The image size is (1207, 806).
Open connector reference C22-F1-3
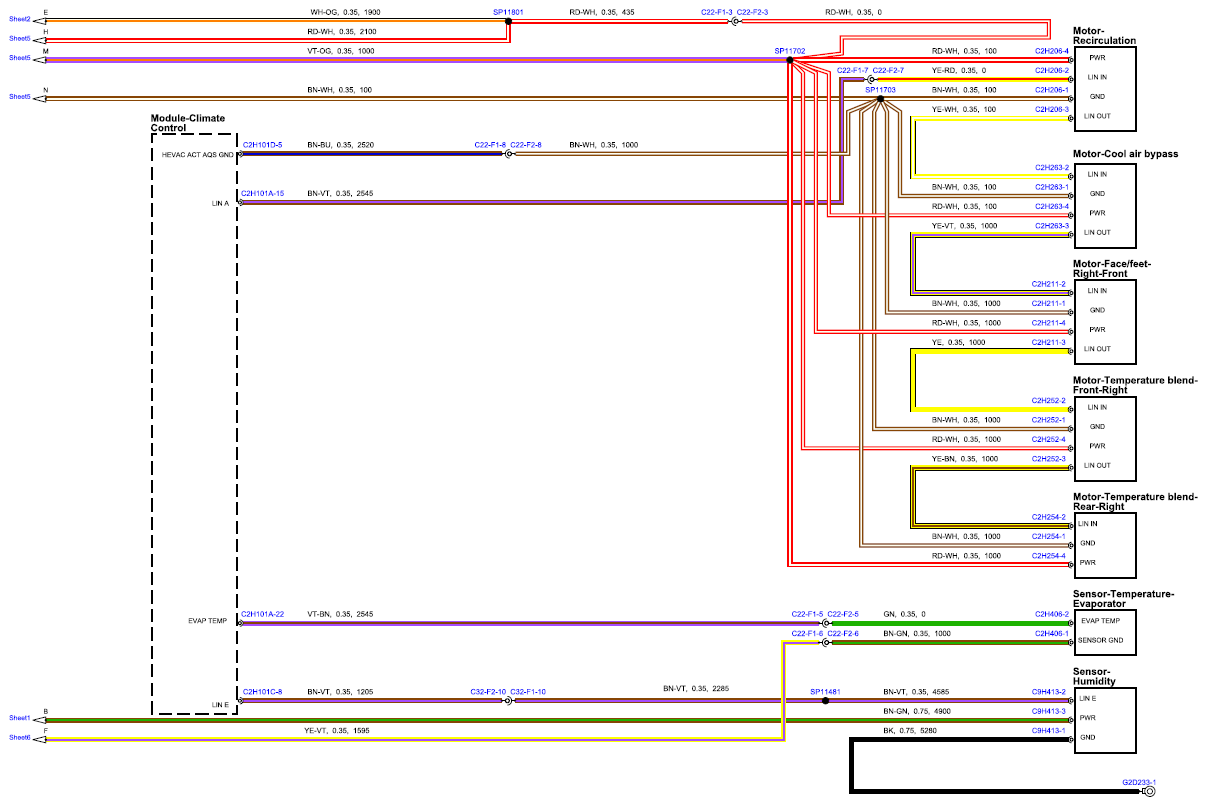(x=717, y=12)
